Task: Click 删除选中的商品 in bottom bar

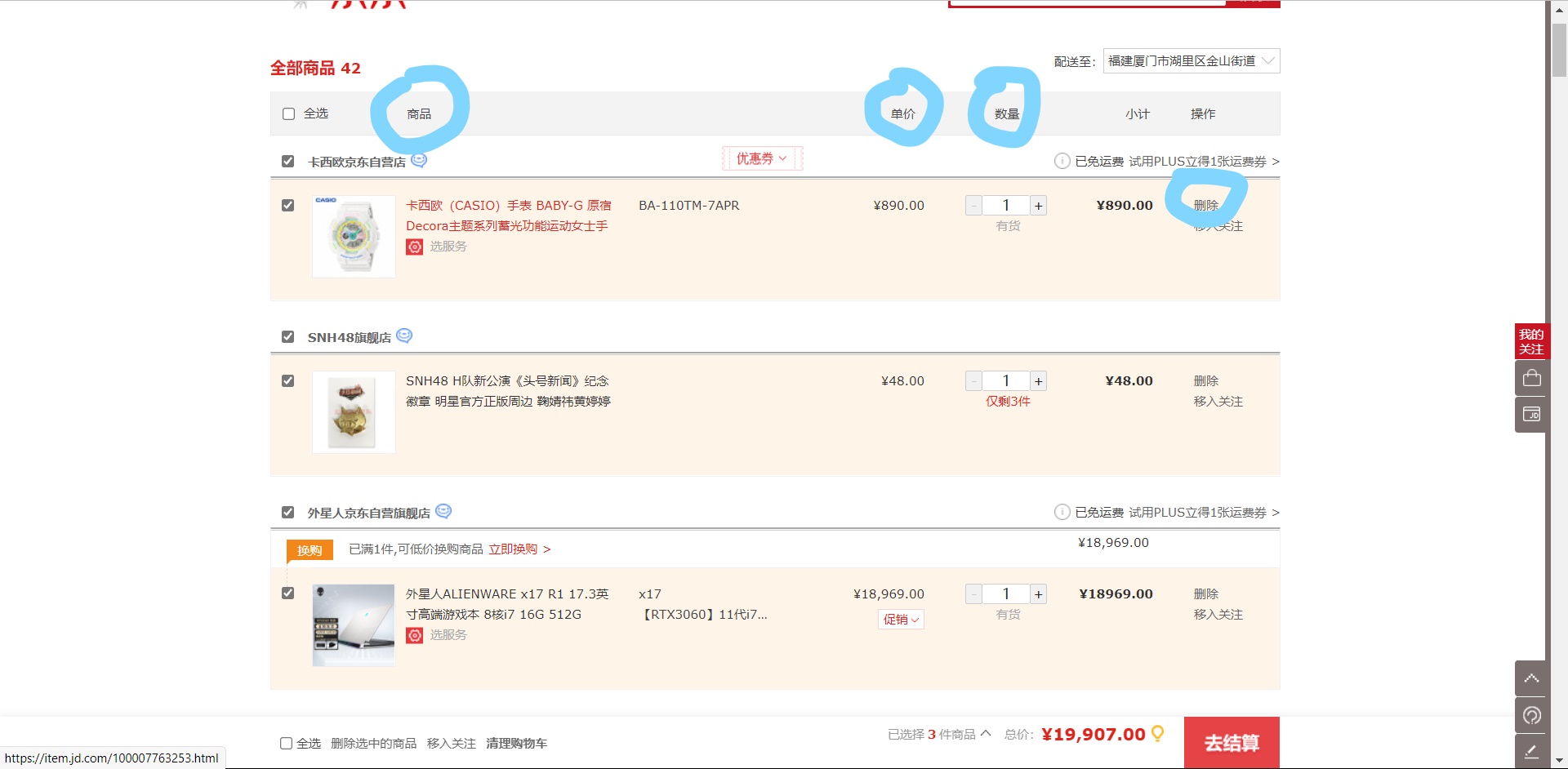Action: pos(373,743)
